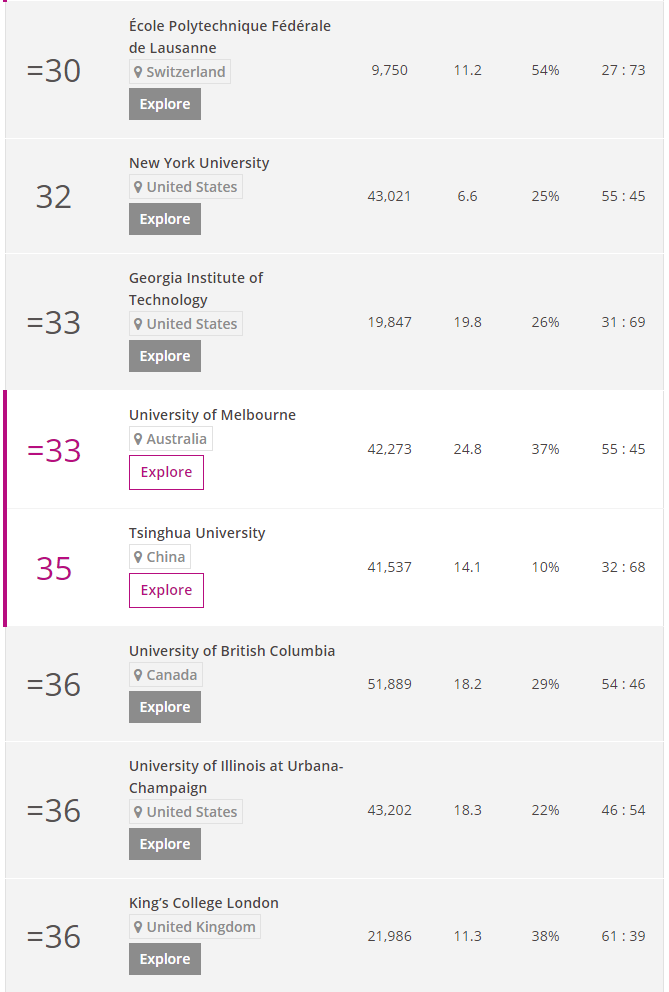Click the location pin icon beside Australia
The width and height of the screenshot is (669, 992).
coord(138,439)
